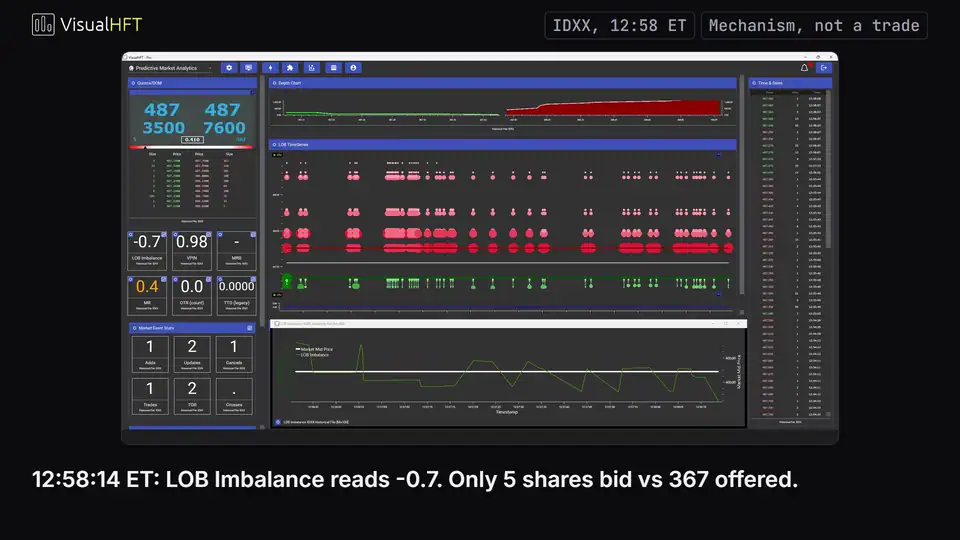Viewport: 960px width, 540px height.
Task: Close the LOB Imbalance chart window
Action: tap(738, 323)
